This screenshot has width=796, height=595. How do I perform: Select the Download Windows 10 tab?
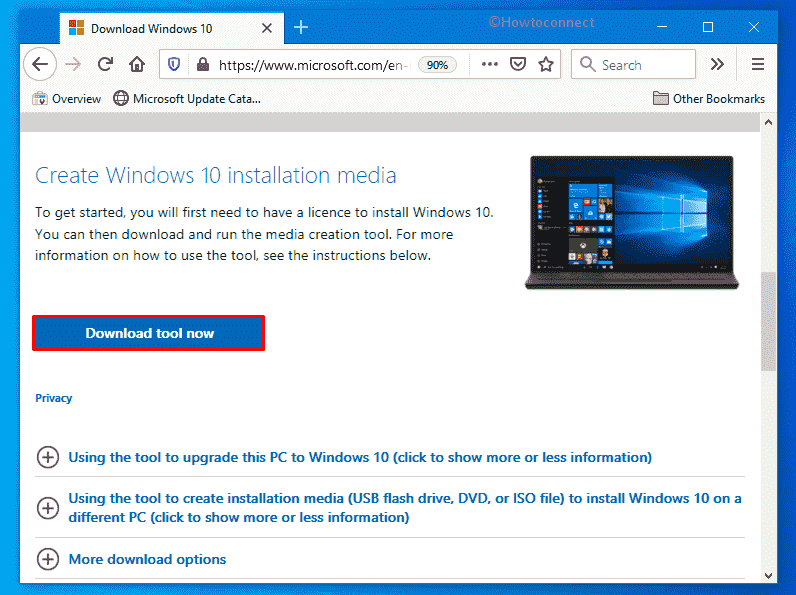172,28
